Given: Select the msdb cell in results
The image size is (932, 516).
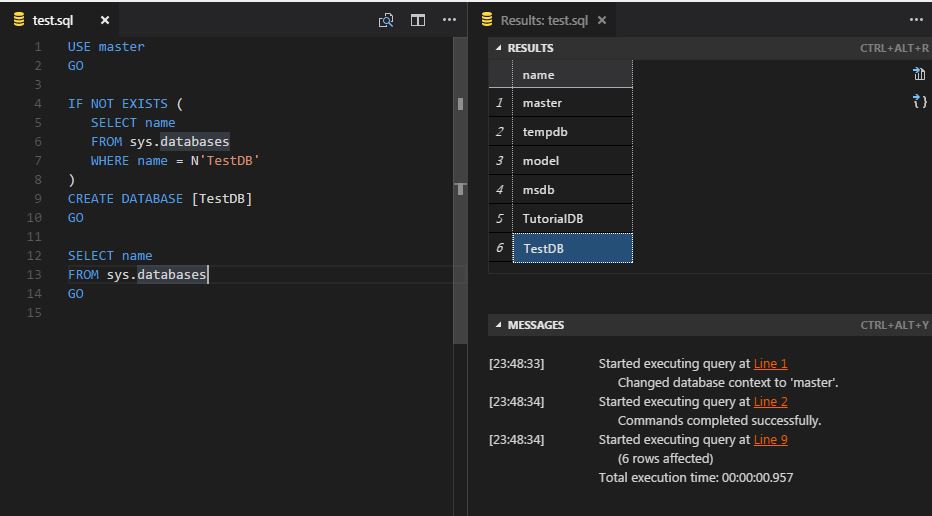Looking at the screenshot, I should click(x=572, y=190).
